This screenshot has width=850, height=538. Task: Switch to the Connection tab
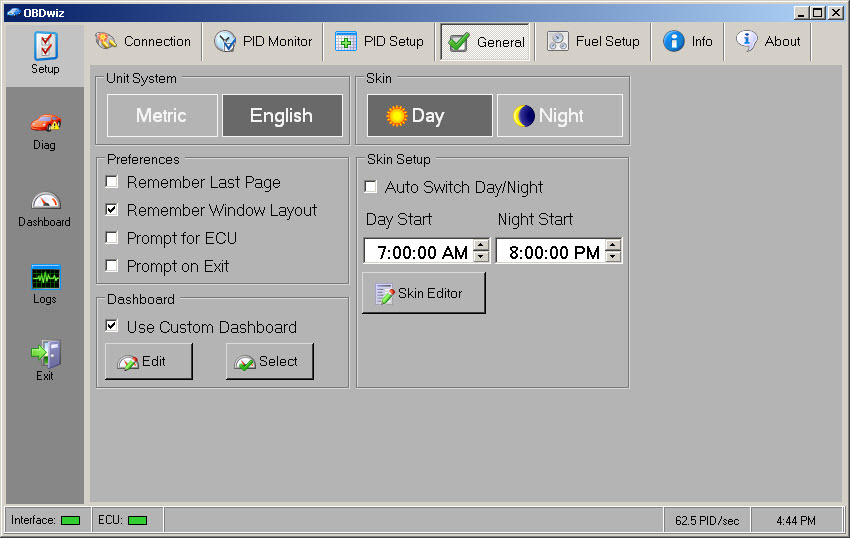tap(143, 42)
